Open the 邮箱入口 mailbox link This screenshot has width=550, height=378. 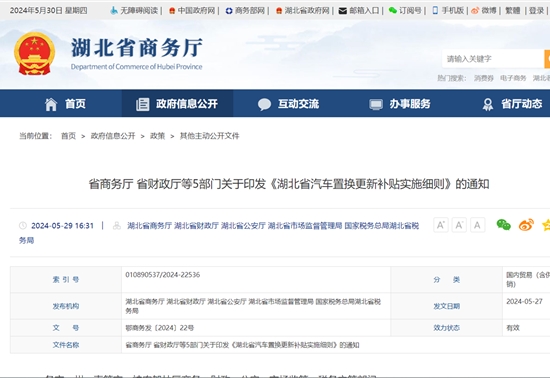[364, 11]
